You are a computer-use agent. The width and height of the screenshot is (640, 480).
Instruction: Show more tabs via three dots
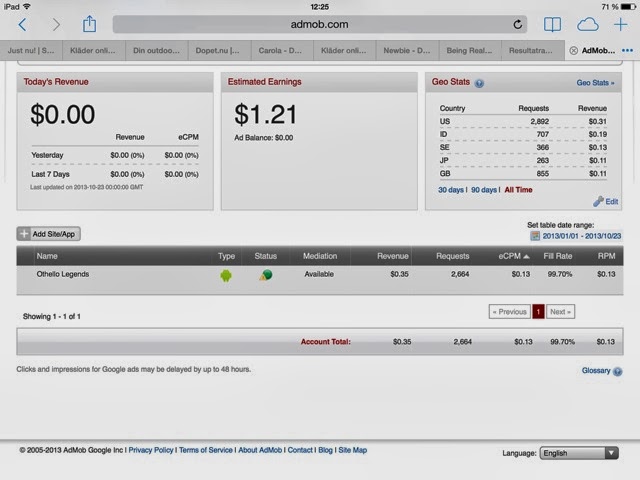627,51
